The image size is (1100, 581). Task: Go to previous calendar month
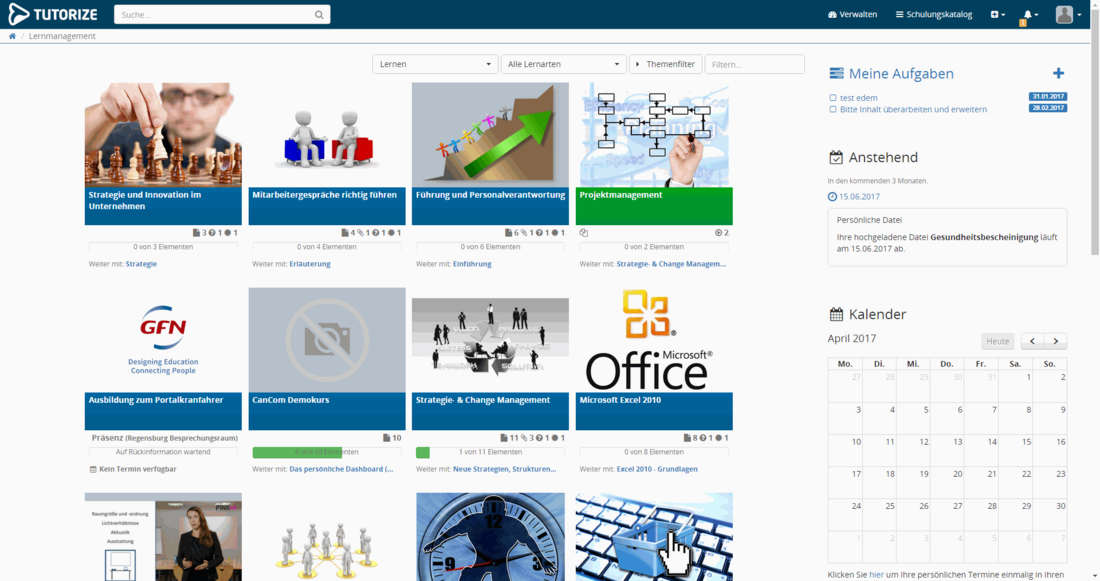[x=1032, y=341]
